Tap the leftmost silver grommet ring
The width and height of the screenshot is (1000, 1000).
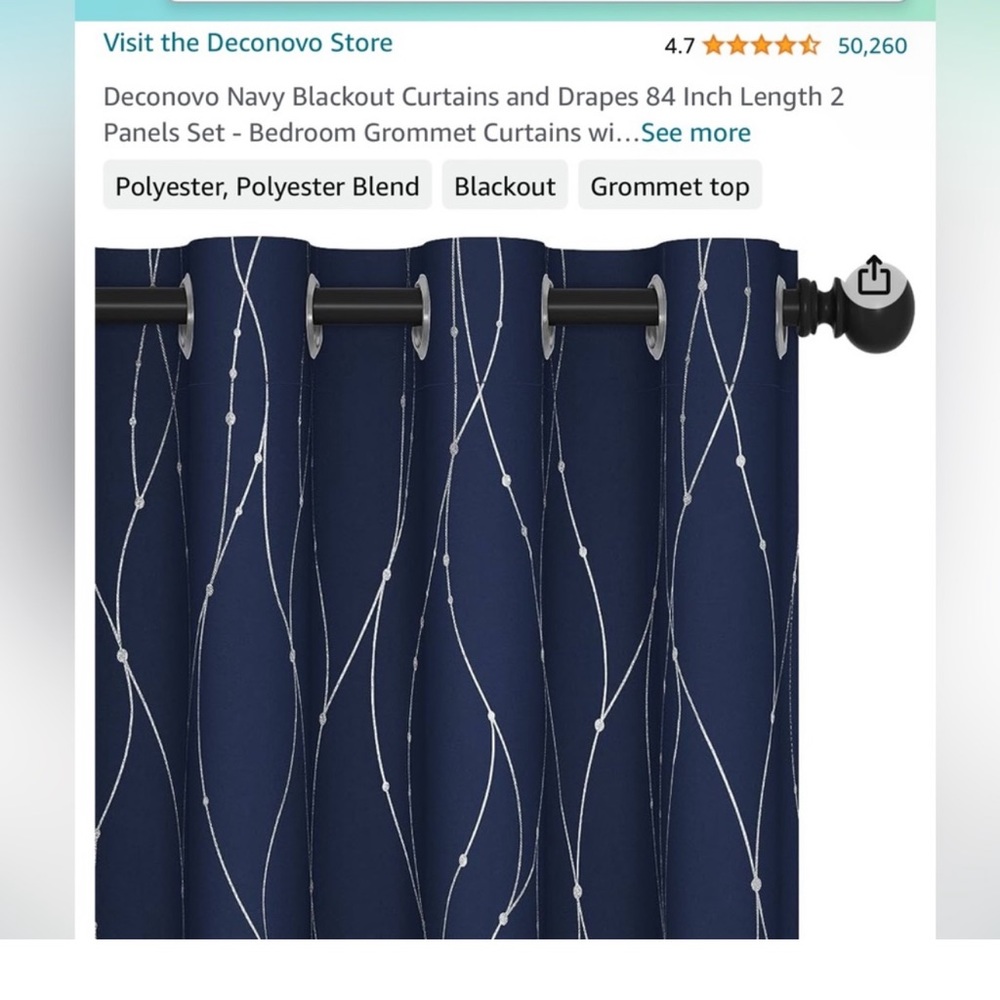tap(186, 316)
